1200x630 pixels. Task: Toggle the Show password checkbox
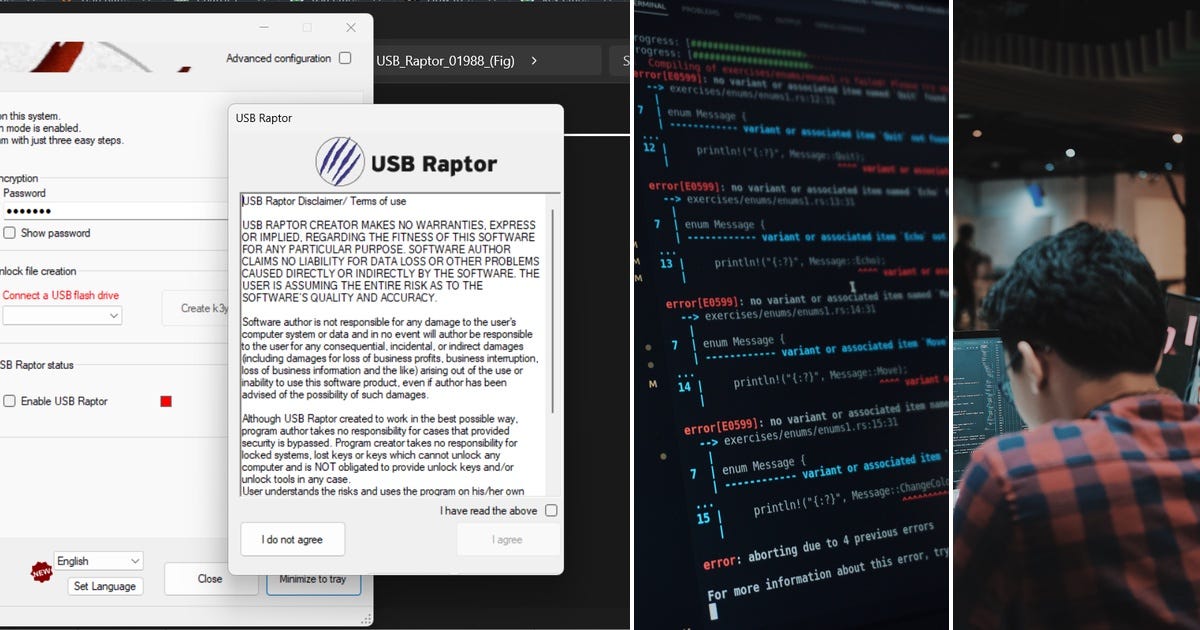pos(9,232)
